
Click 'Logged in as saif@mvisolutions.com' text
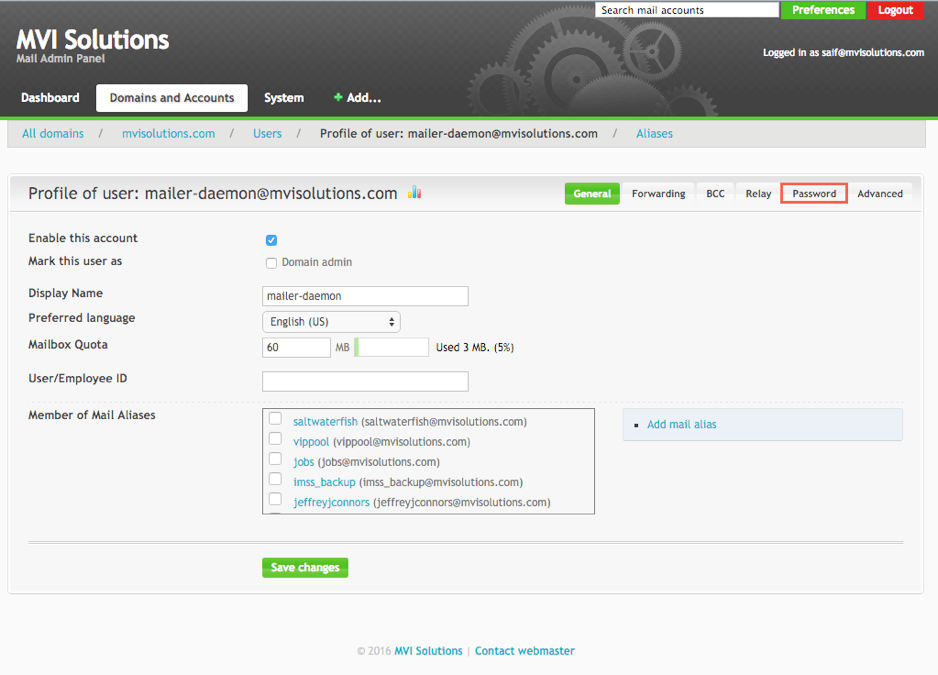click(843, 53)
